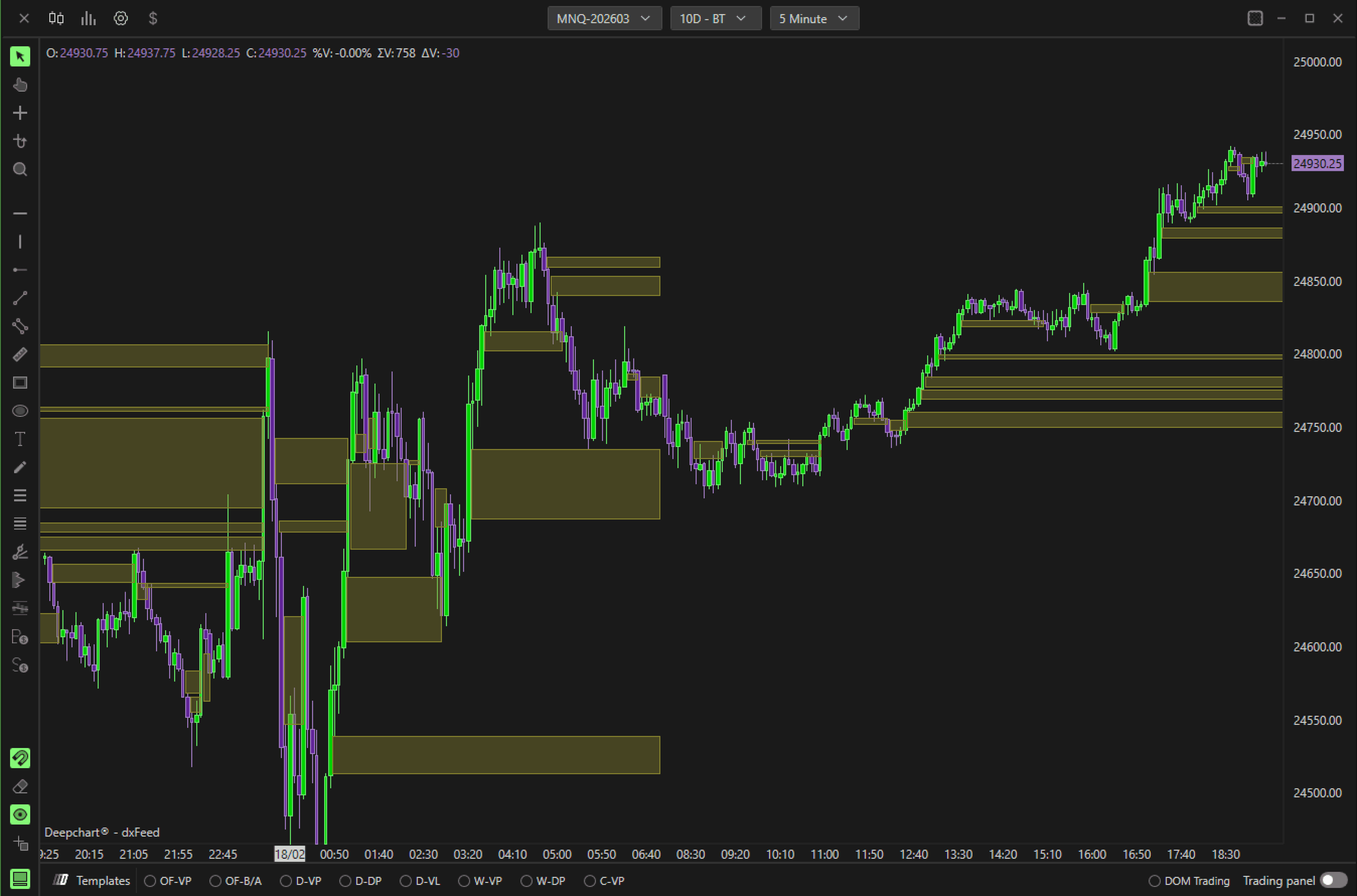1357x896 pixels.
Task: Click the 18/02 date marker on the time axis
Action: (290, 854)
